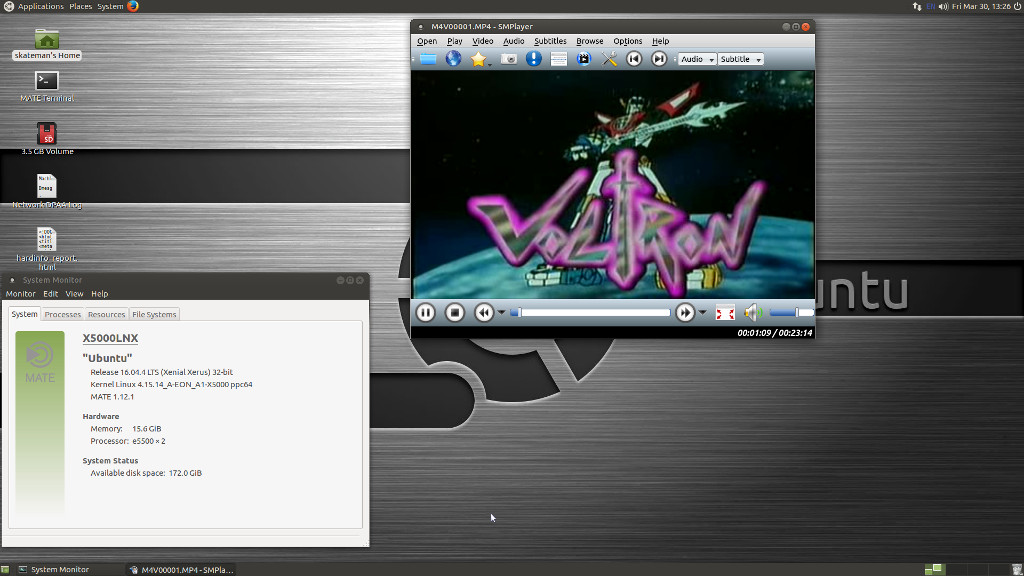Open the Help menu in System Monitor

[100, 294]
